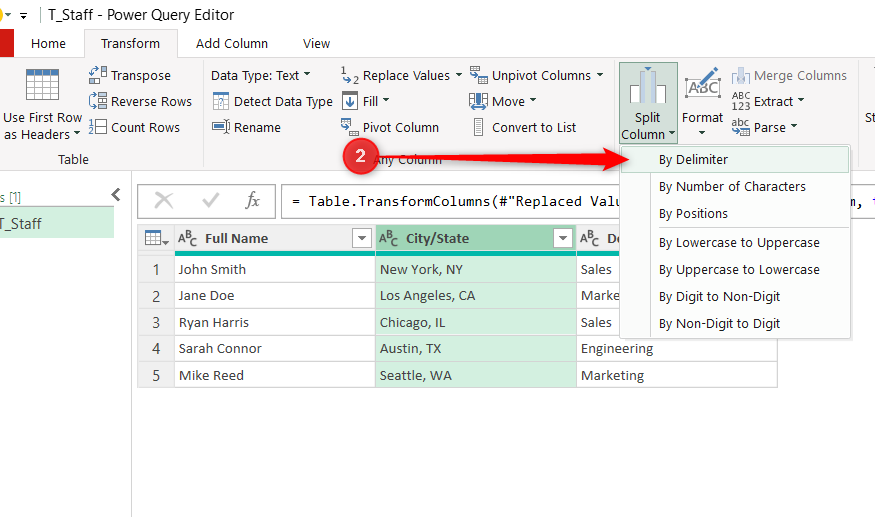This screenshot has height=517, width=875.
Task: Click inside the formula bar field
Action: [x=452, y=201]
